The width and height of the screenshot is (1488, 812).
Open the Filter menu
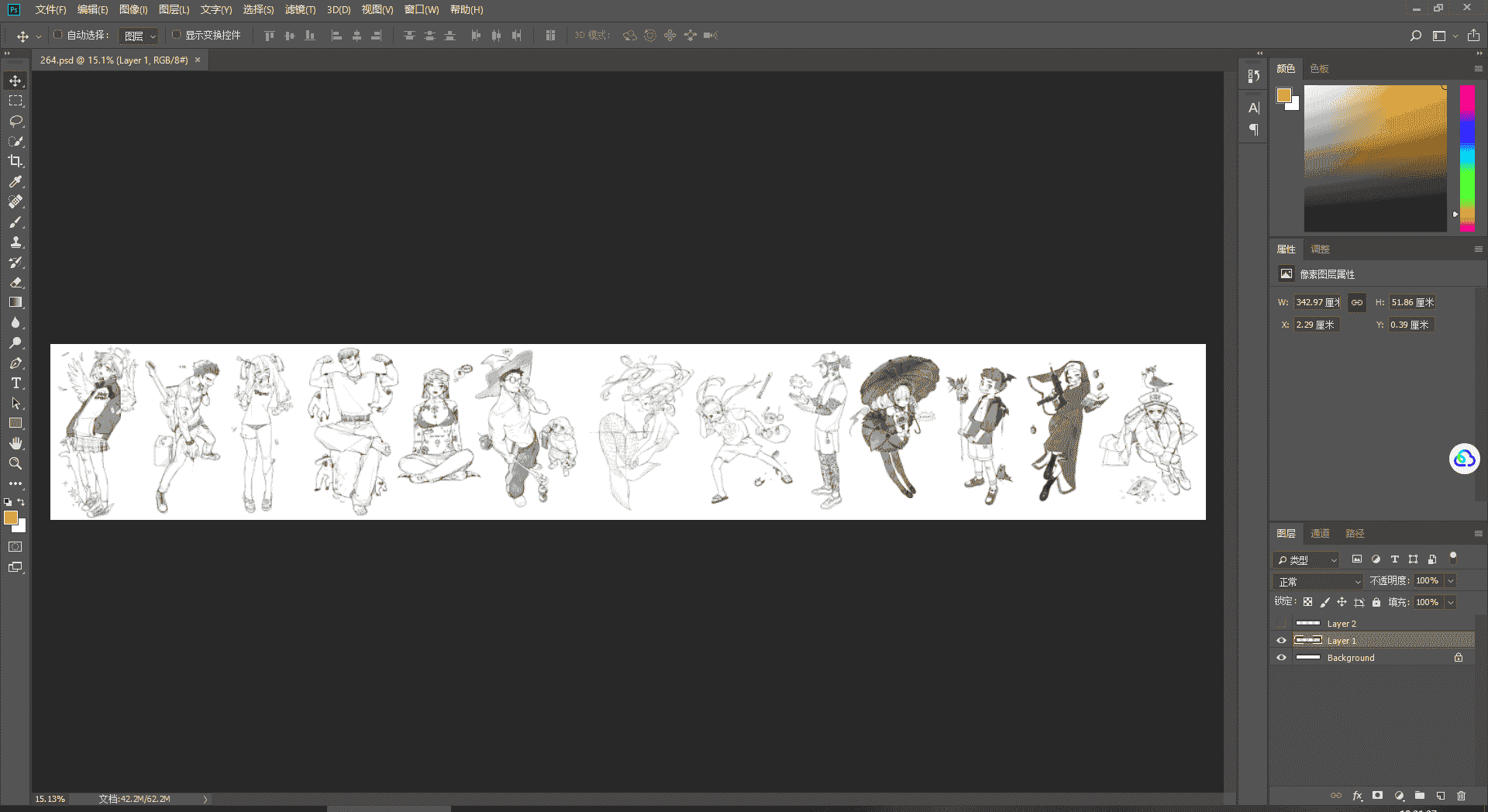[300, 9]
